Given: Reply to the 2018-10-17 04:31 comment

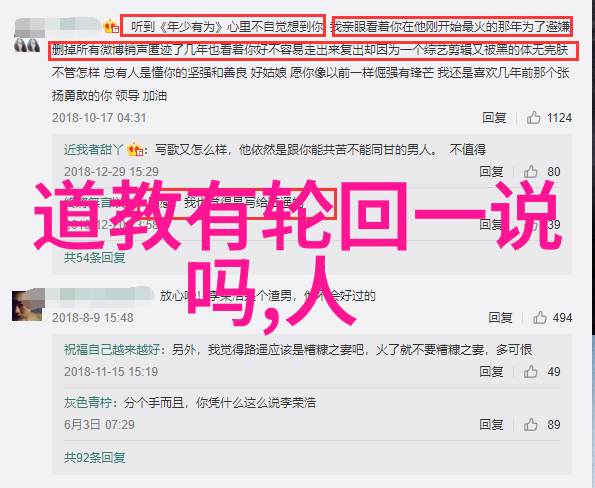Looking at the screenshot, I should click(x=494, y=118).
